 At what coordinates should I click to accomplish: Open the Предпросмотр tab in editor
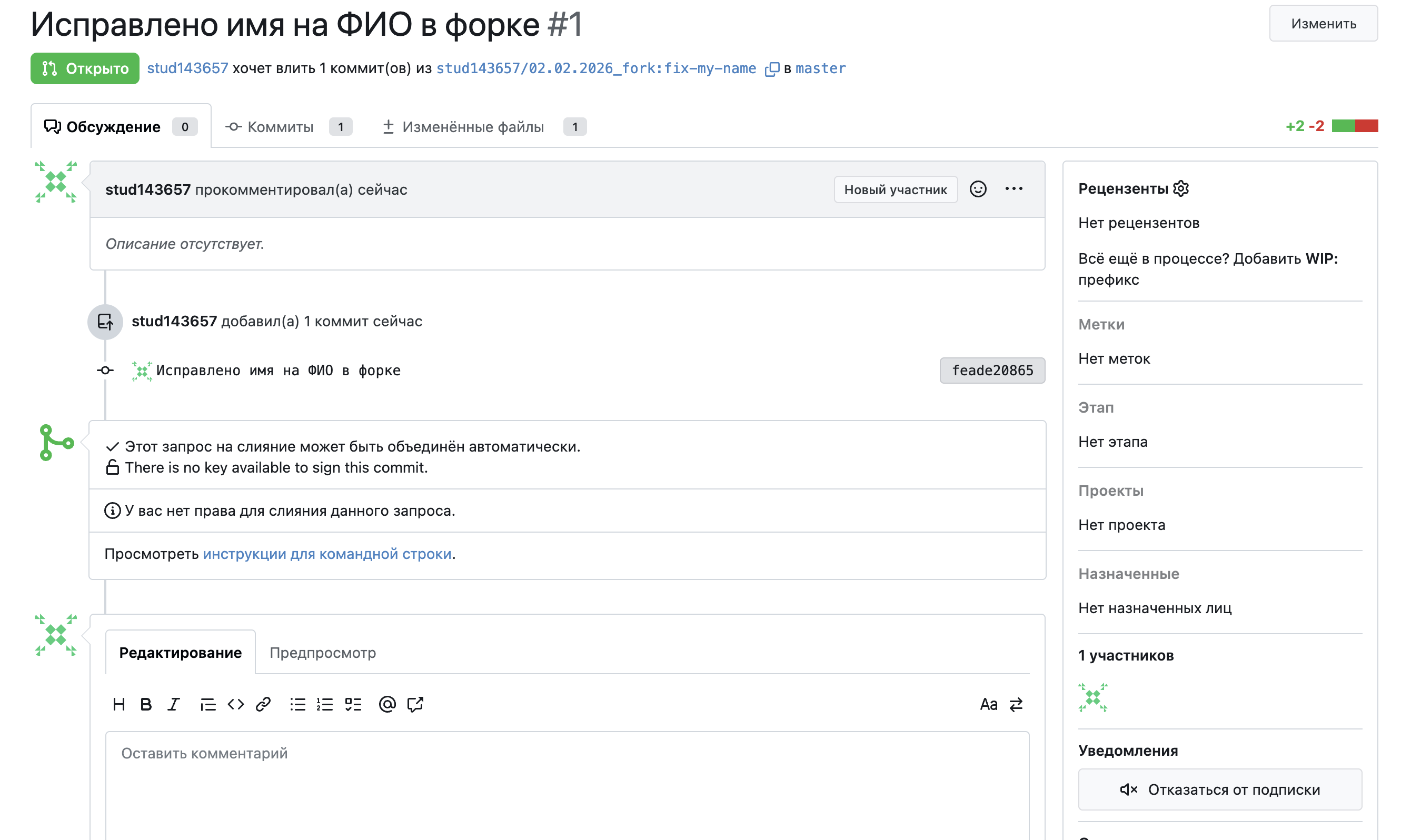click(323, 653)
